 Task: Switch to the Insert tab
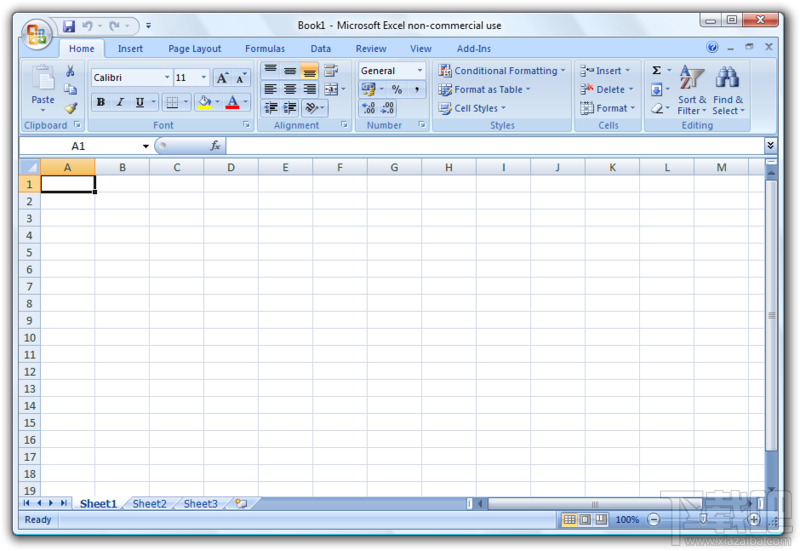(130, 48)
